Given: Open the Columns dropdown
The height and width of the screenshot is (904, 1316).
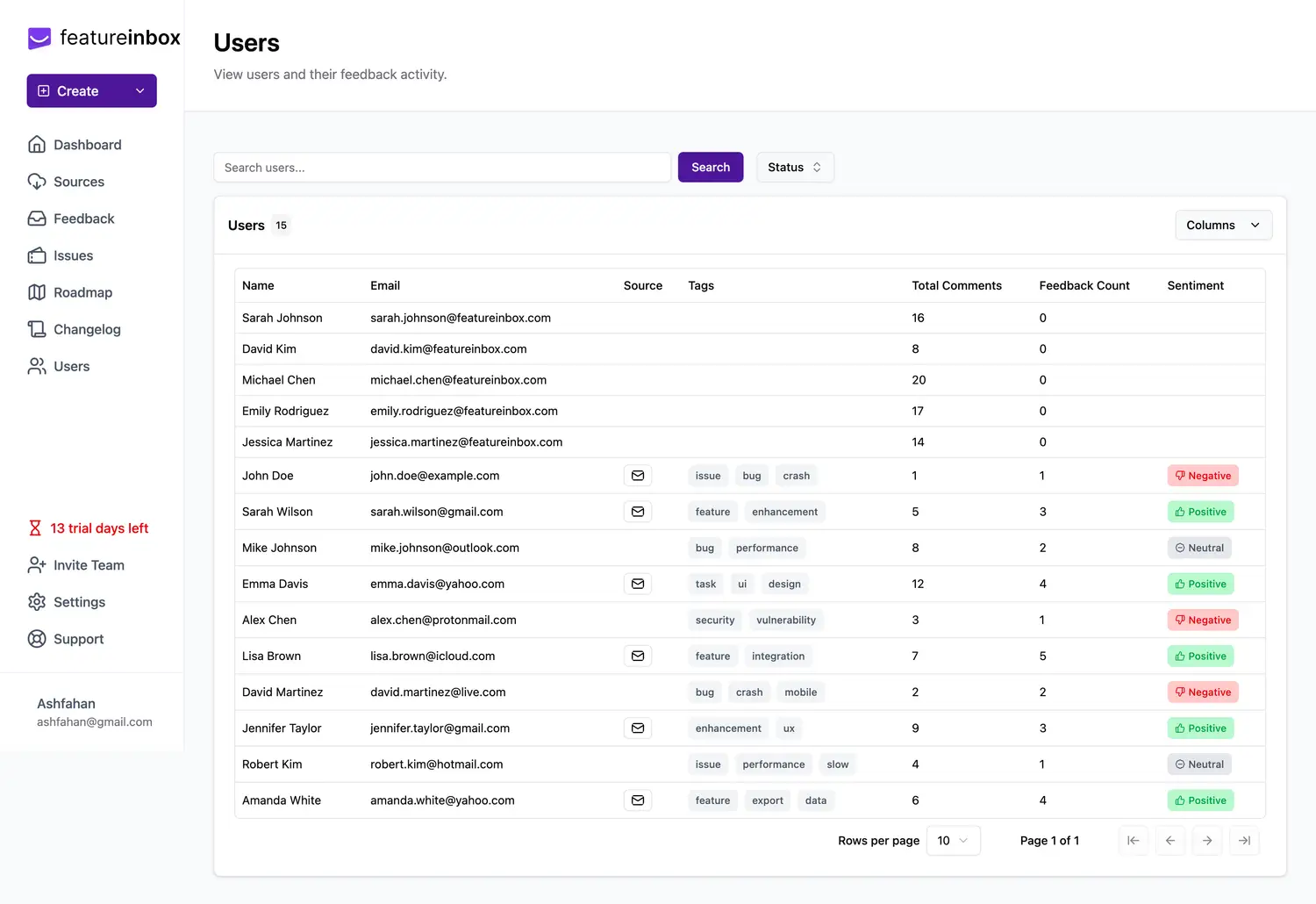Looking at the screenshot, I should [1223, 226].
